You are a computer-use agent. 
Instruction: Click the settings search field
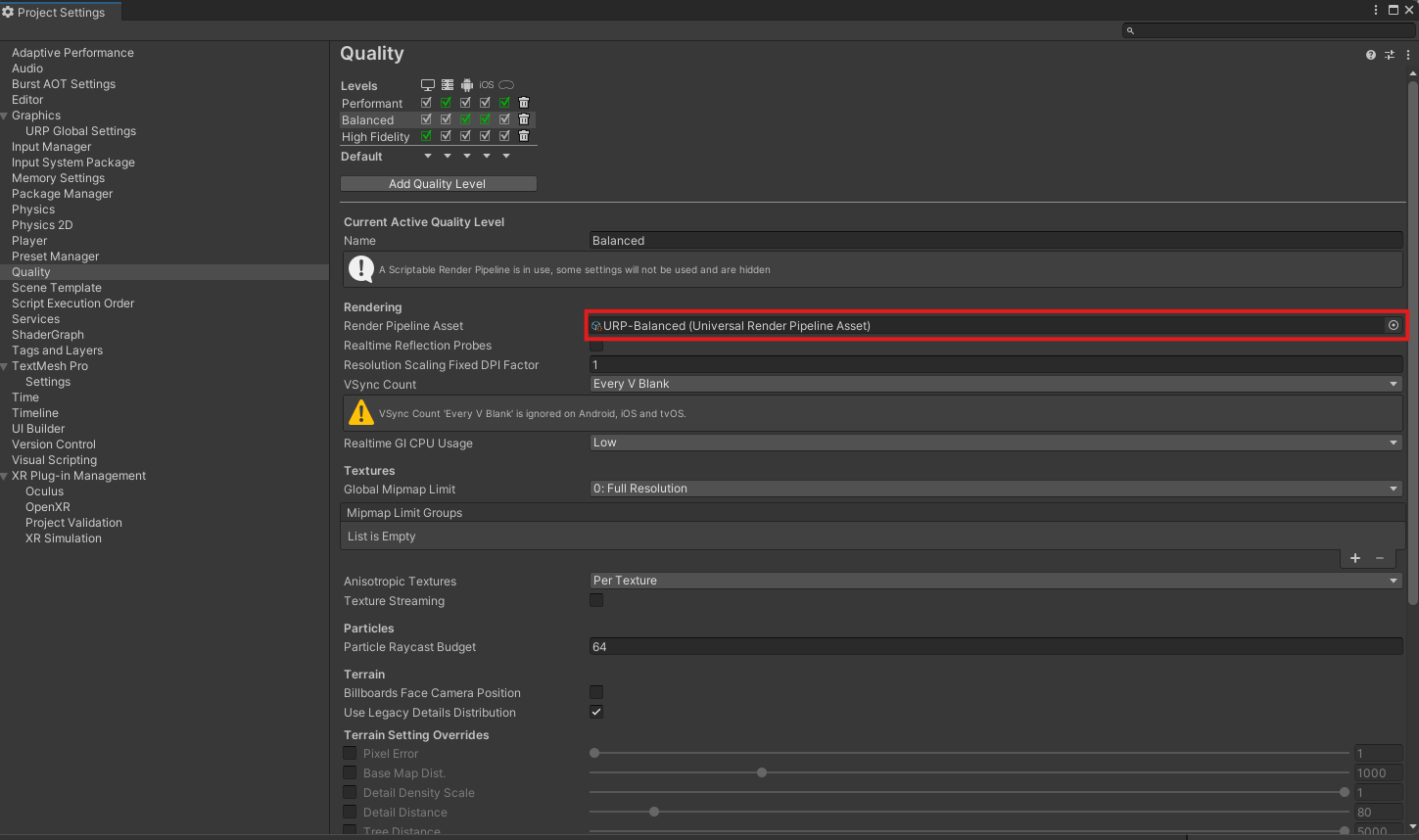point(1268,31)
